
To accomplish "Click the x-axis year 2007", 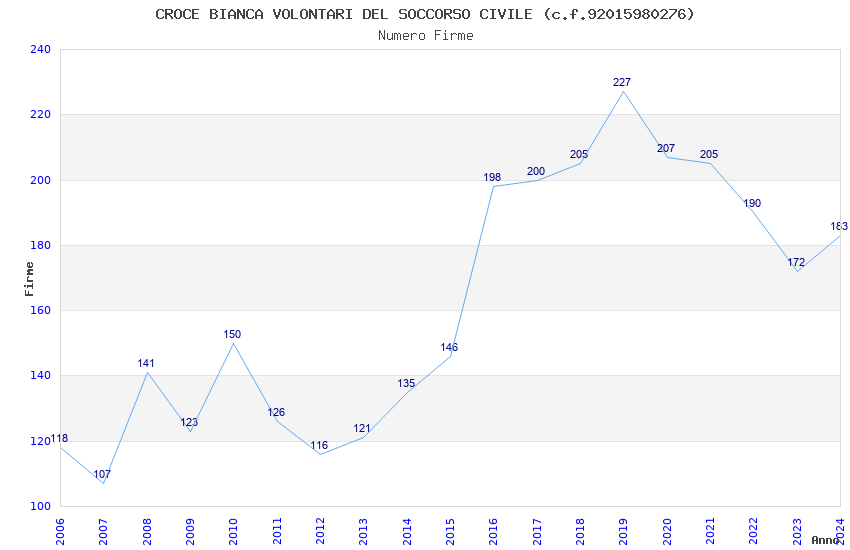I will [x=104, y=531].
